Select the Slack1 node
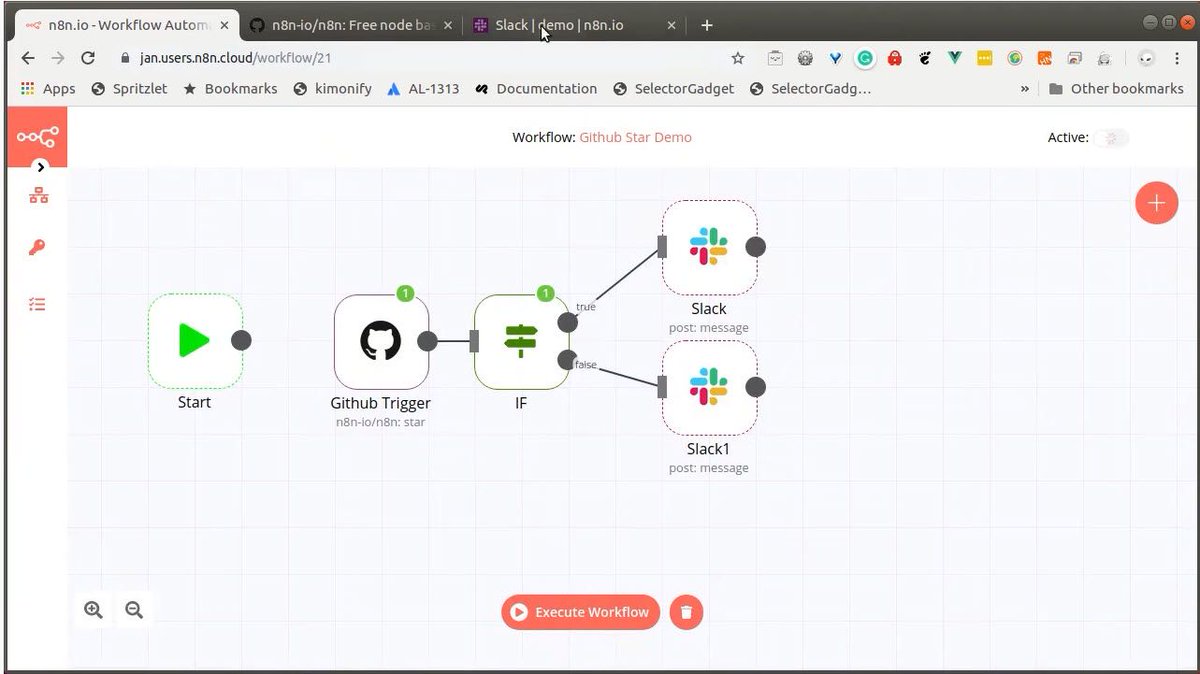1200x674 pixels. tap(709, 388)
